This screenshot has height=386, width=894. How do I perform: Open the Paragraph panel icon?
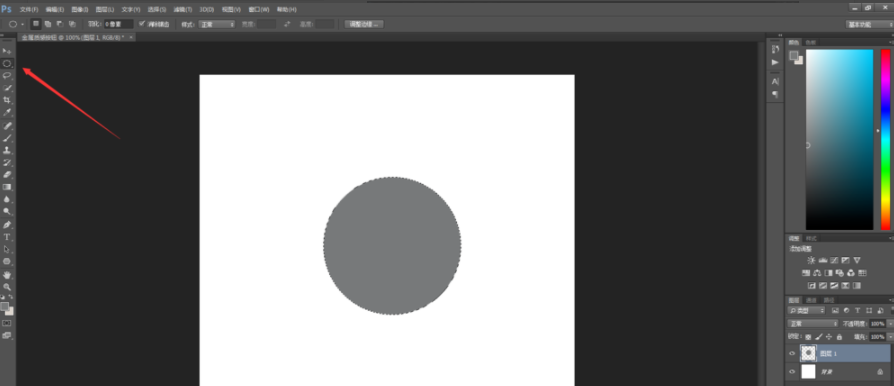pos(775,94)
